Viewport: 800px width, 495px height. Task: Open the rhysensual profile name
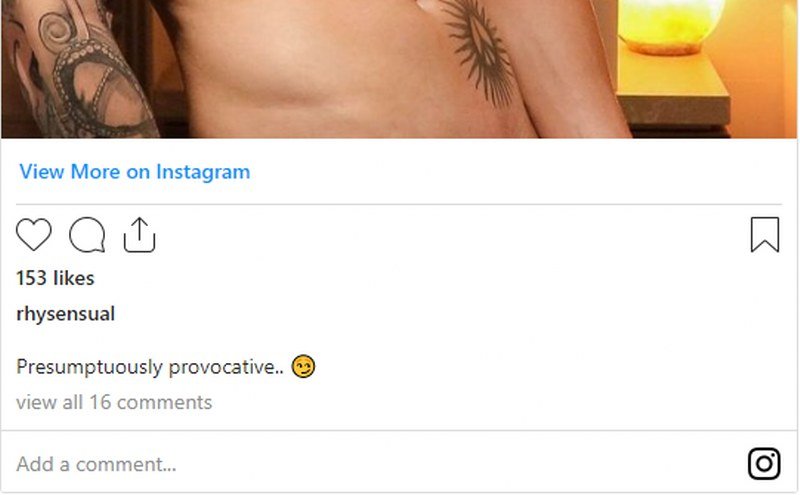click(65, 313)
